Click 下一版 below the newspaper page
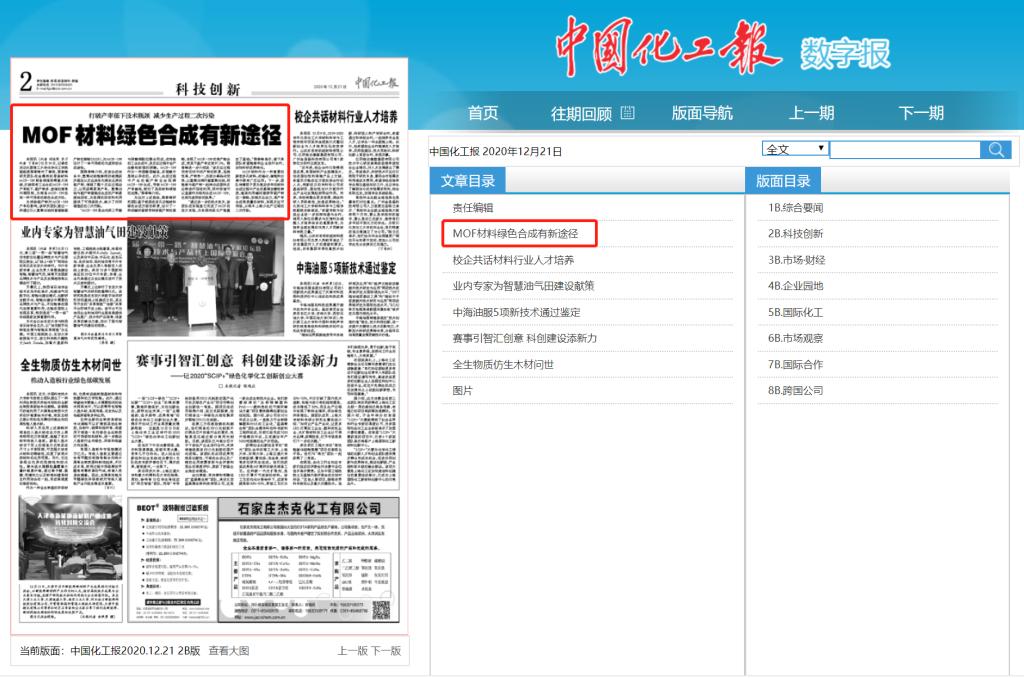Viewport: 1024px width, 678px height. pyautogui.click(x=386, y=651)
